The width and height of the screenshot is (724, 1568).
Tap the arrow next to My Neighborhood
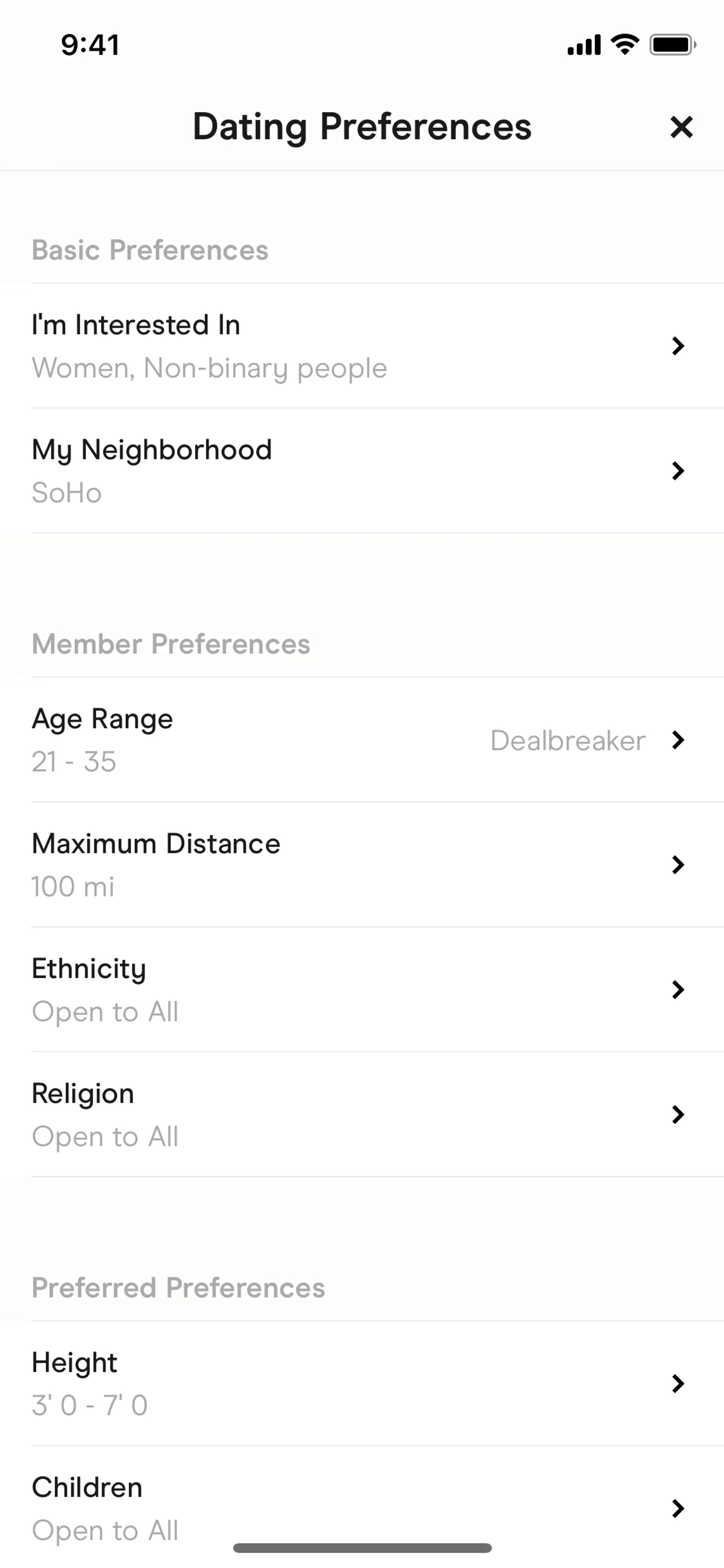point(678,470)
